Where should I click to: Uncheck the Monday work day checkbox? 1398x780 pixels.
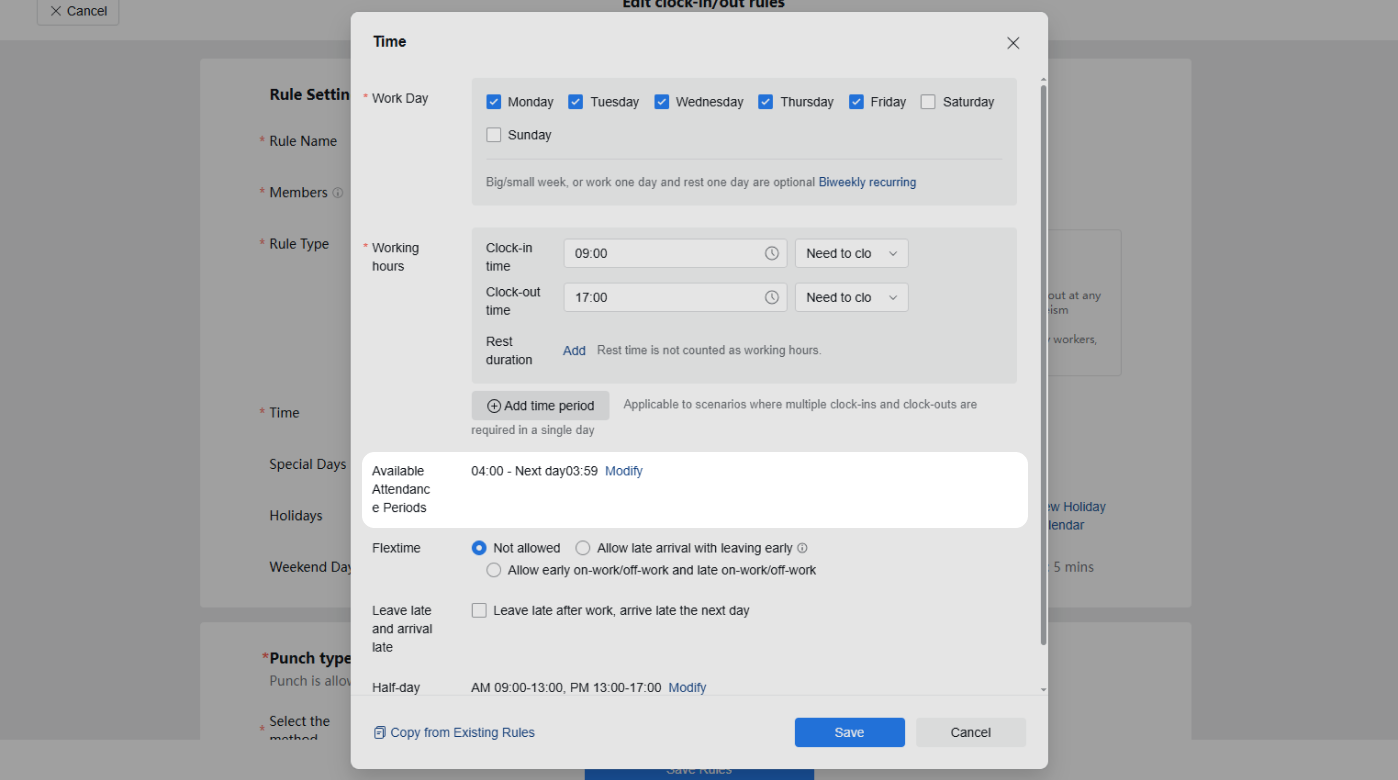493,102
